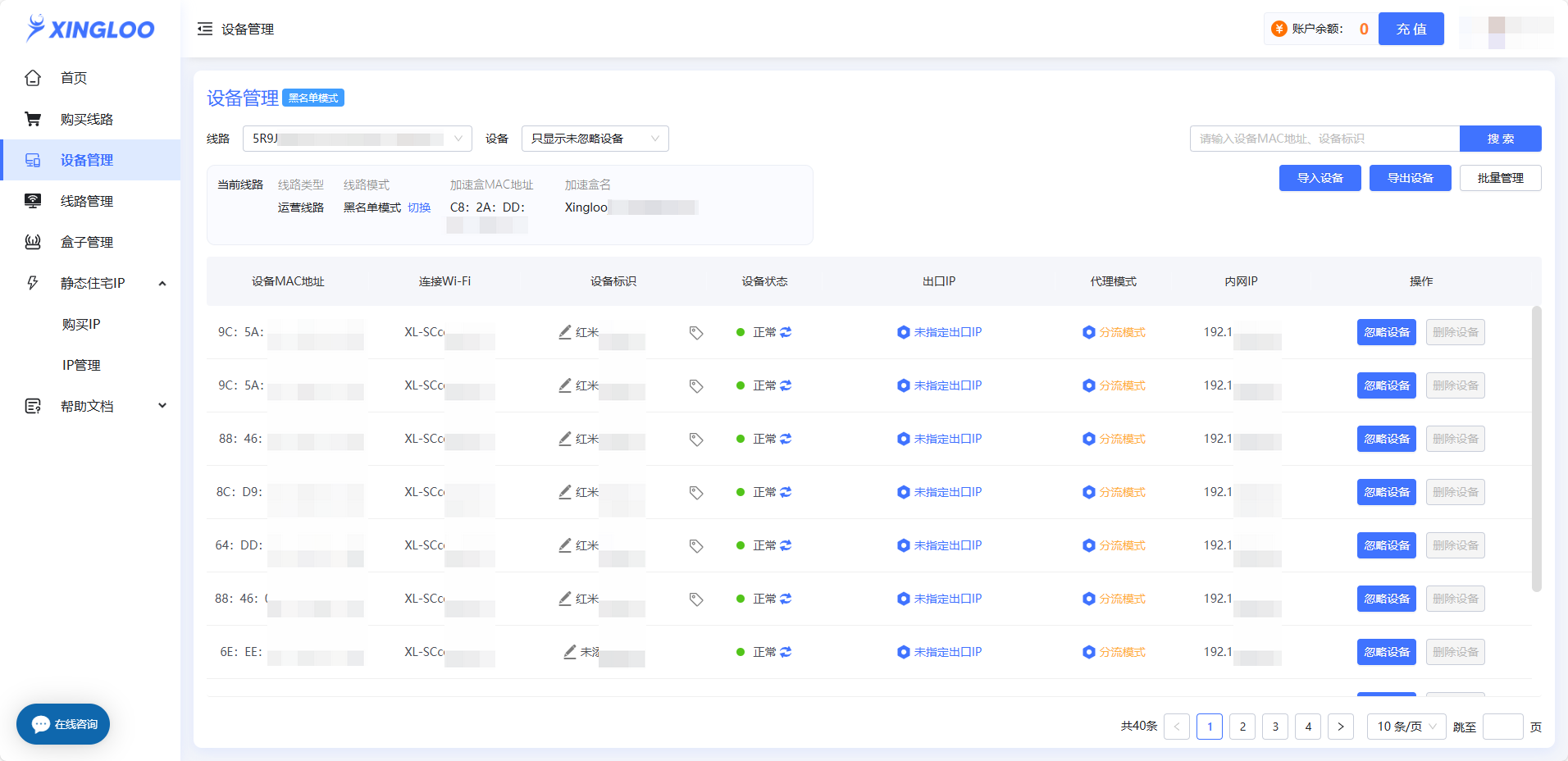Click the 设备状态 column header
1568x761 pixels.
[x=764, y=281]
